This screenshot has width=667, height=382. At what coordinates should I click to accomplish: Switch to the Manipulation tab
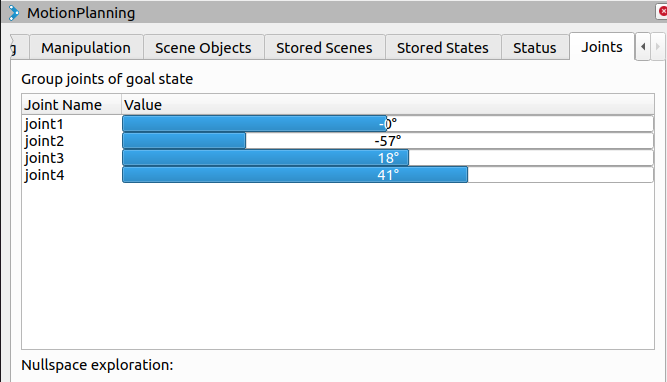86,48
